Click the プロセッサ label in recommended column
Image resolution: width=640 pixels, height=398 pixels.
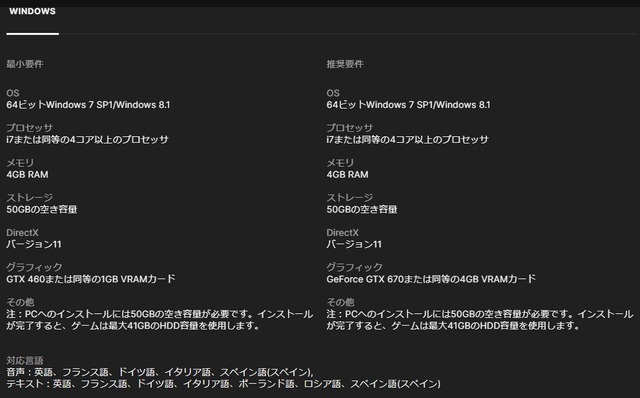coord(349,128)
